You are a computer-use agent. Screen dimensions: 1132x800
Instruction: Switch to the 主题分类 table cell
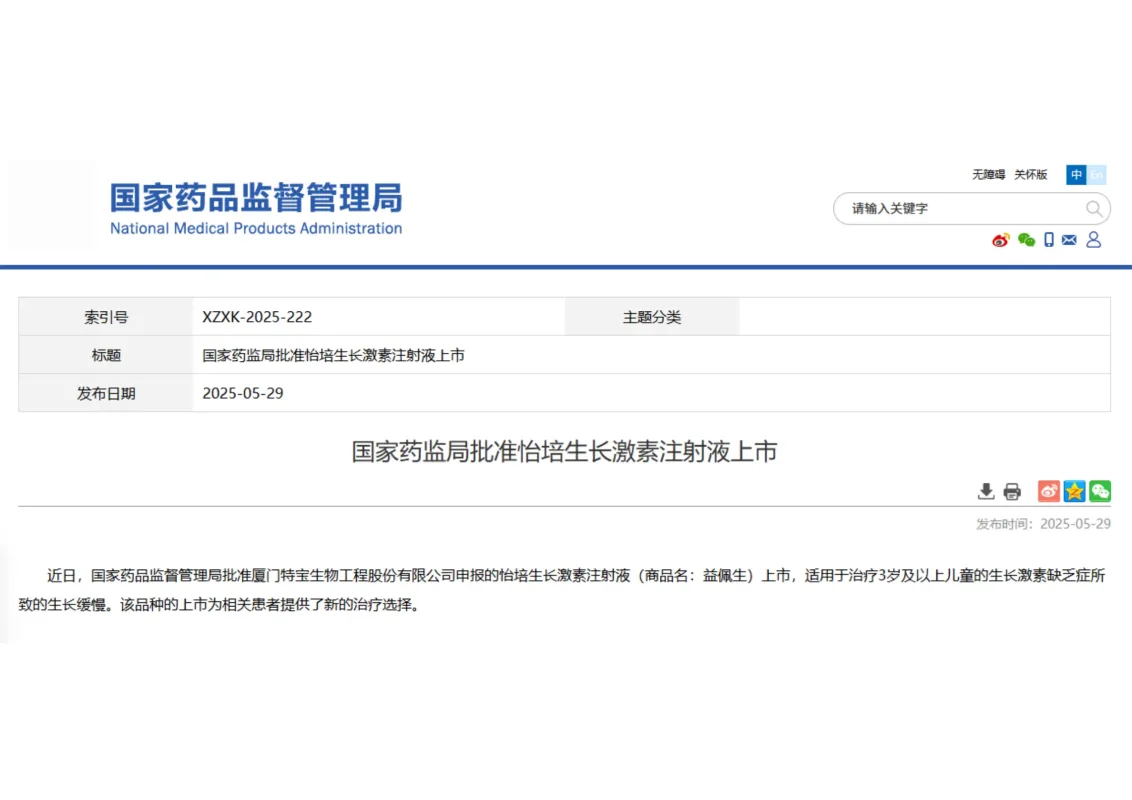[651, 316]
